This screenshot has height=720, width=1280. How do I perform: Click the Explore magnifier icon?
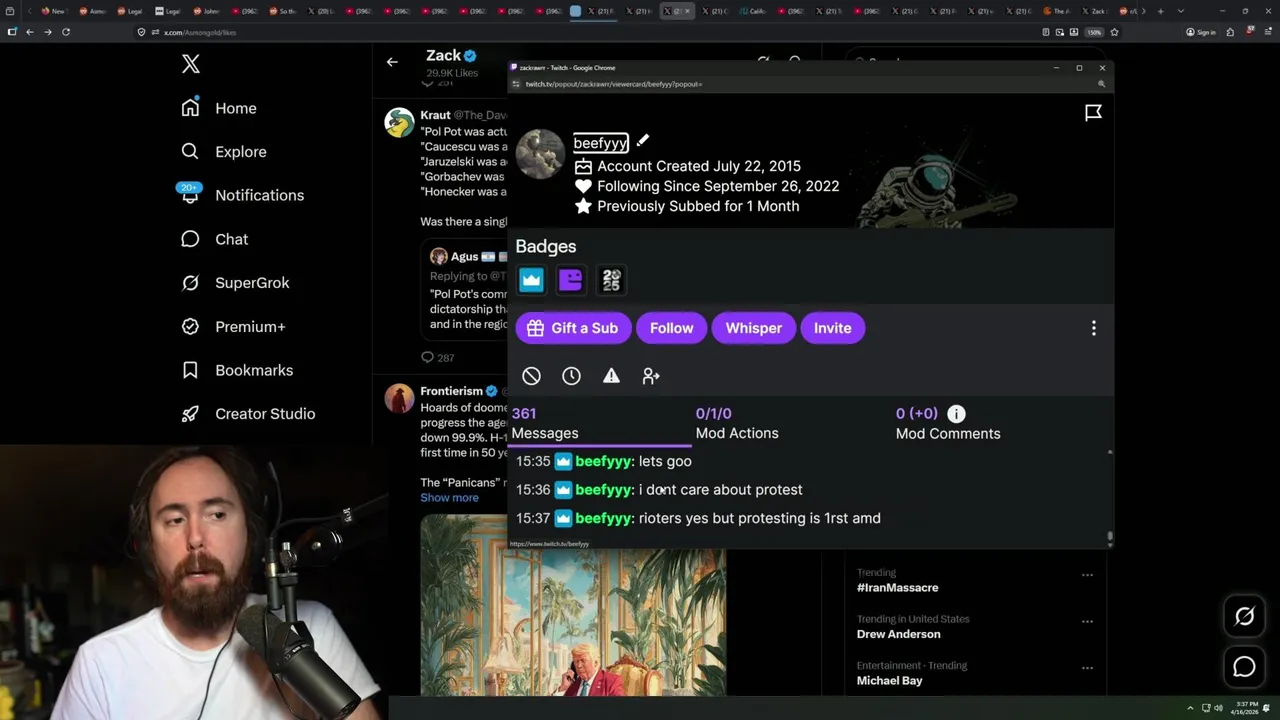coord(190,152)
